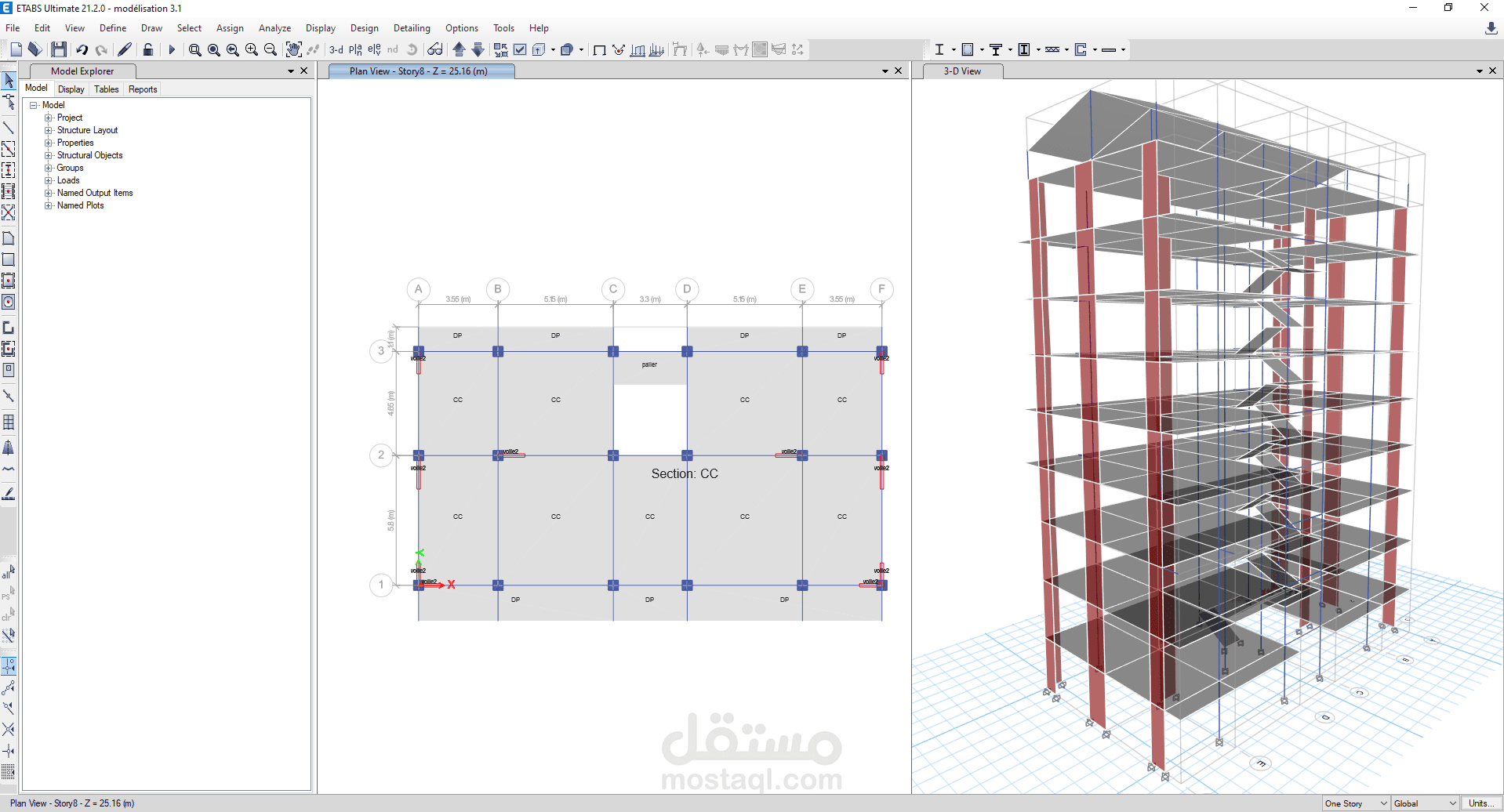The height and width of the screenshot is (812, 1504).
Task: Select the 3-D View tab
Action: point(962,71)
